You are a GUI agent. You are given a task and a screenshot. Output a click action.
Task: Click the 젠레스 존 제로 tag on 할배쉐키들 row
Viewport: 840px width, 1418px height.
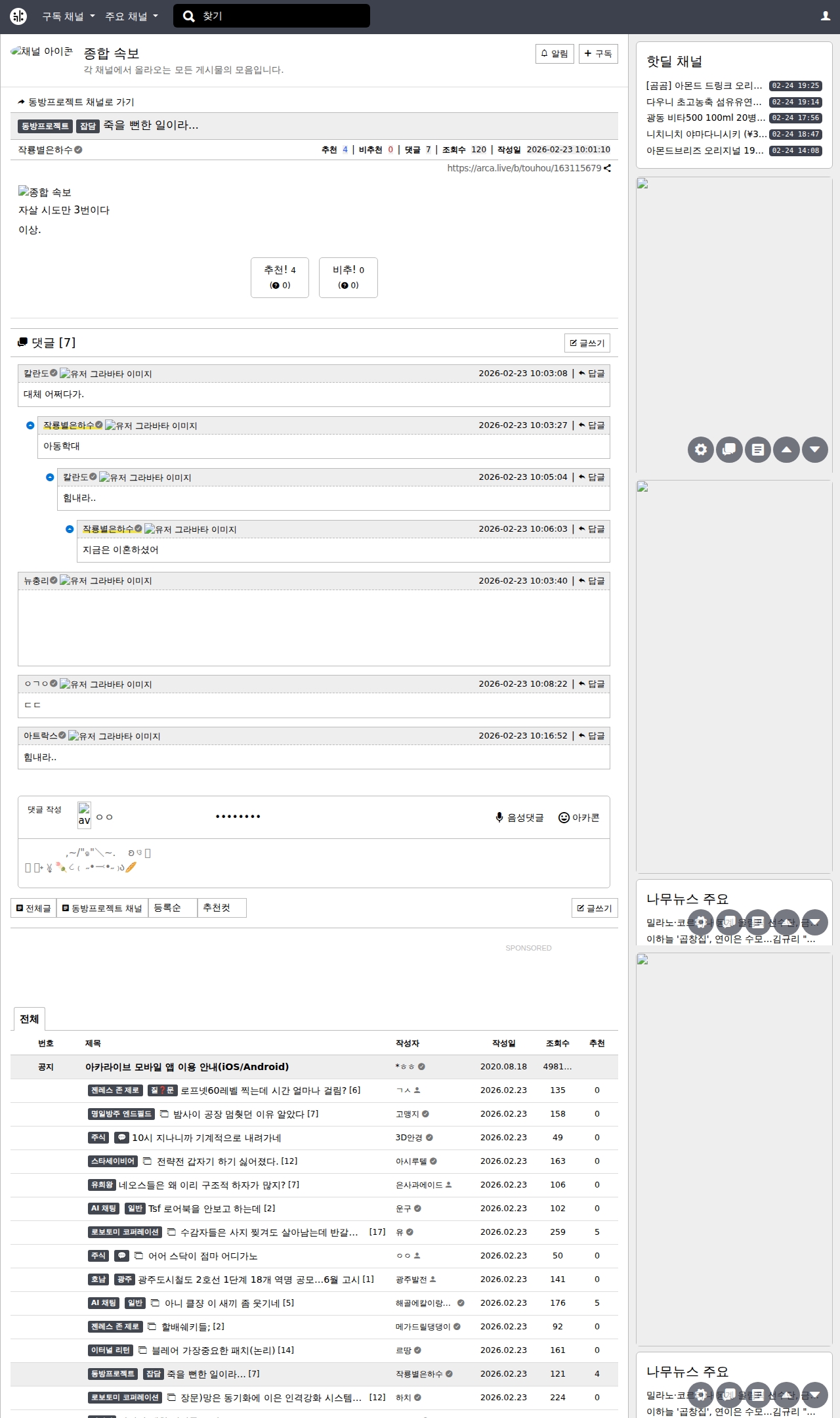click(x=115, y=1327)
